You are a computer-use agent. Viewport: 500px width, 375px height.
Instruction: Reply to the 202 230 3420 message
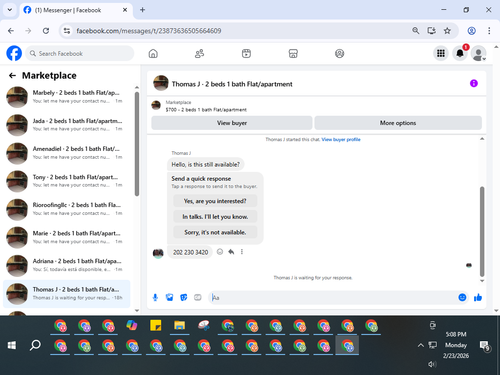(x=231, y=252)
